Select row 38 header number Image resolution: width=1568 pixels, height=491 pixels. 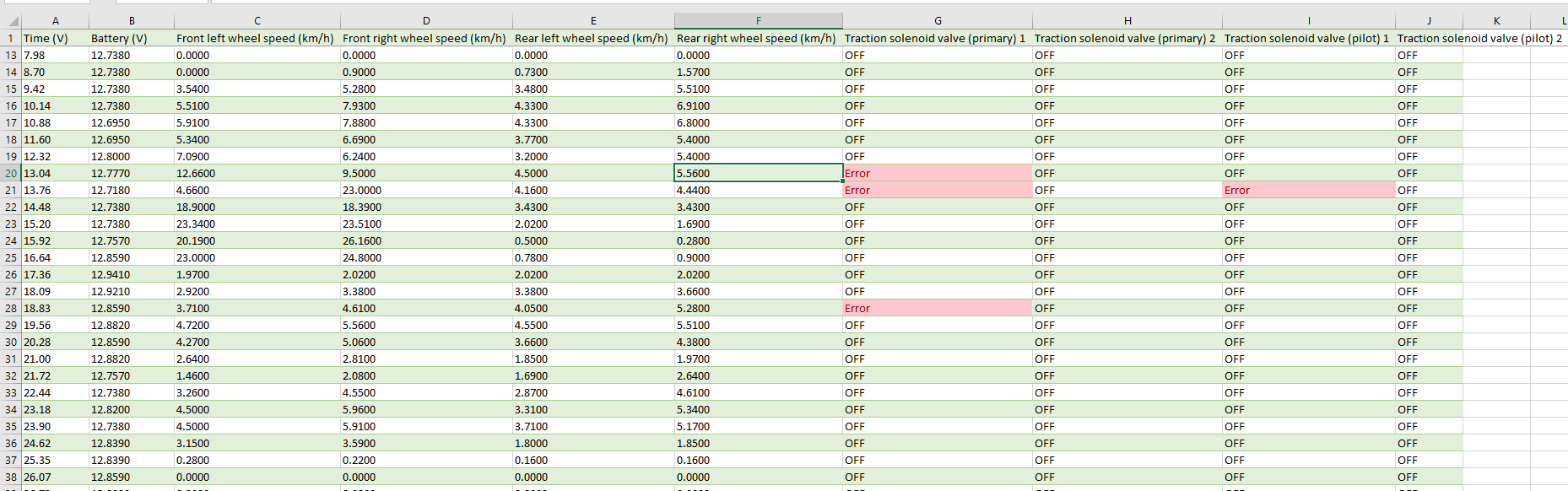[11, 477]
